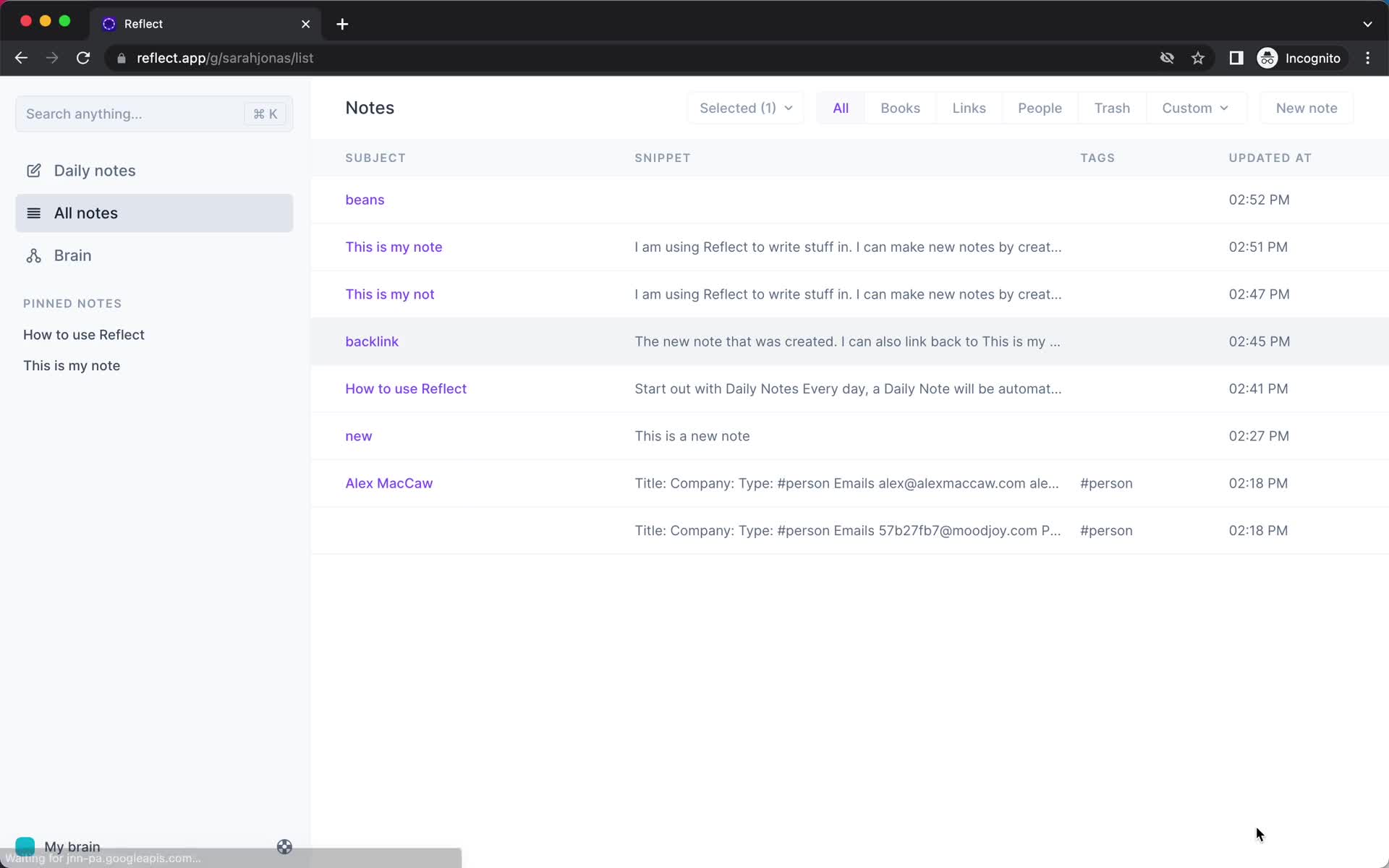Open the Selected (1) dropdown
Screen dimensions: 1389x868
pyautogui.click(x=745, y=108)
